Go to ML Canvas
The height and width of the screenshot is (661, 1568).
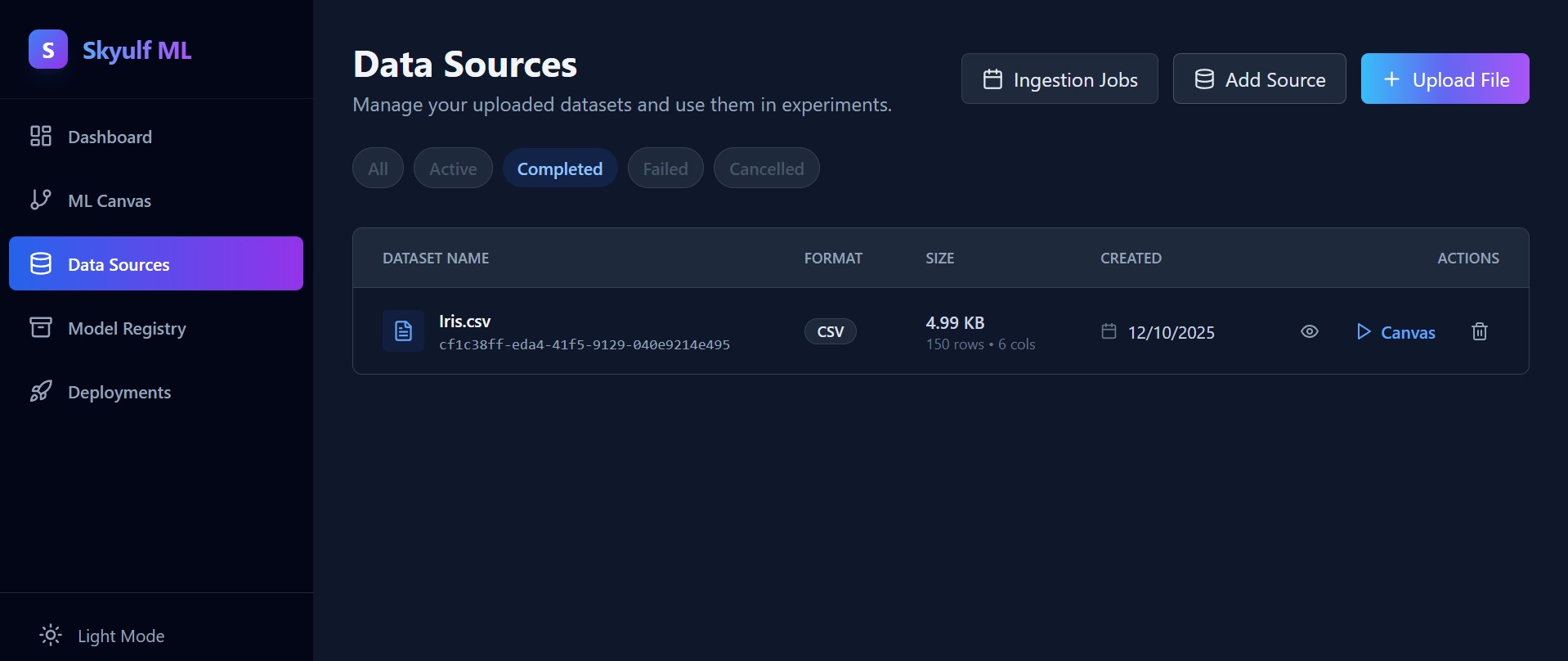[x=109, y=200]
